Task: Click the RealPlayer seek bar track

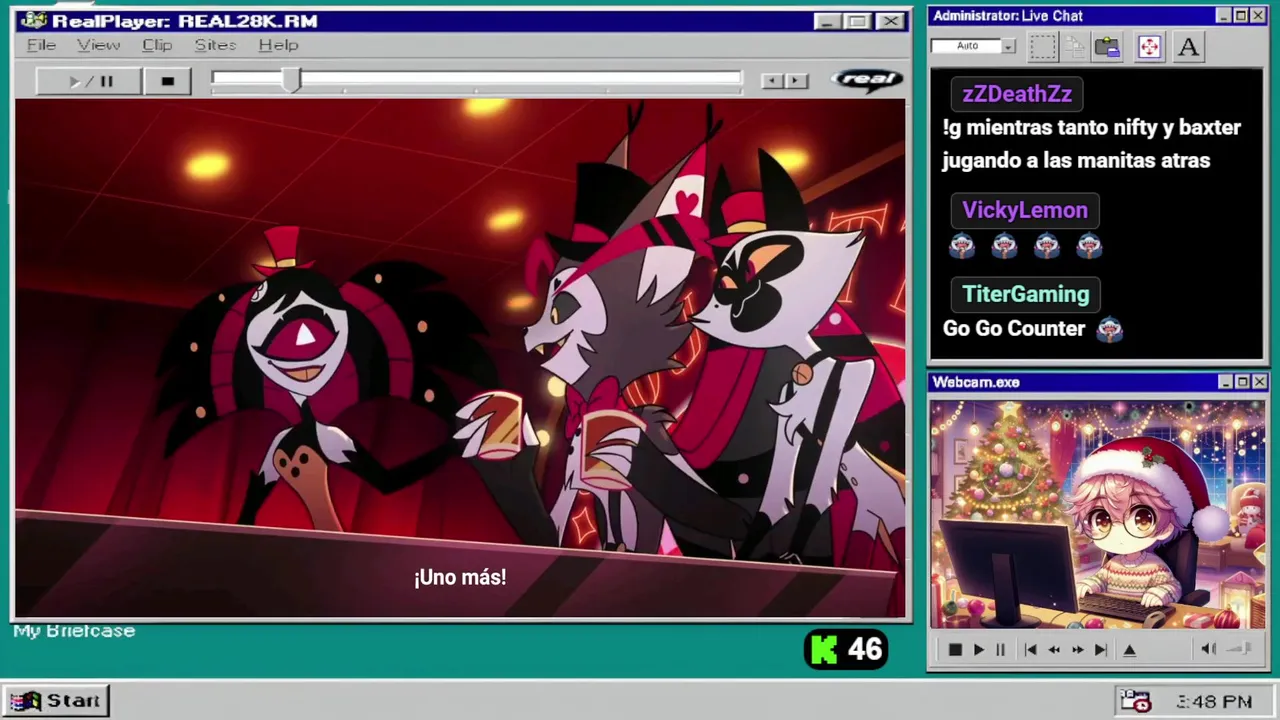Action: coord(476,80)
